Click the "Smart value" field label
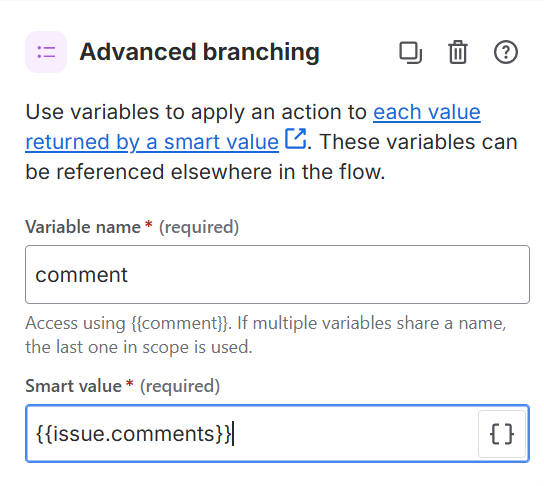Viewport: 544px width, 486px height. [x=73, y=386]
